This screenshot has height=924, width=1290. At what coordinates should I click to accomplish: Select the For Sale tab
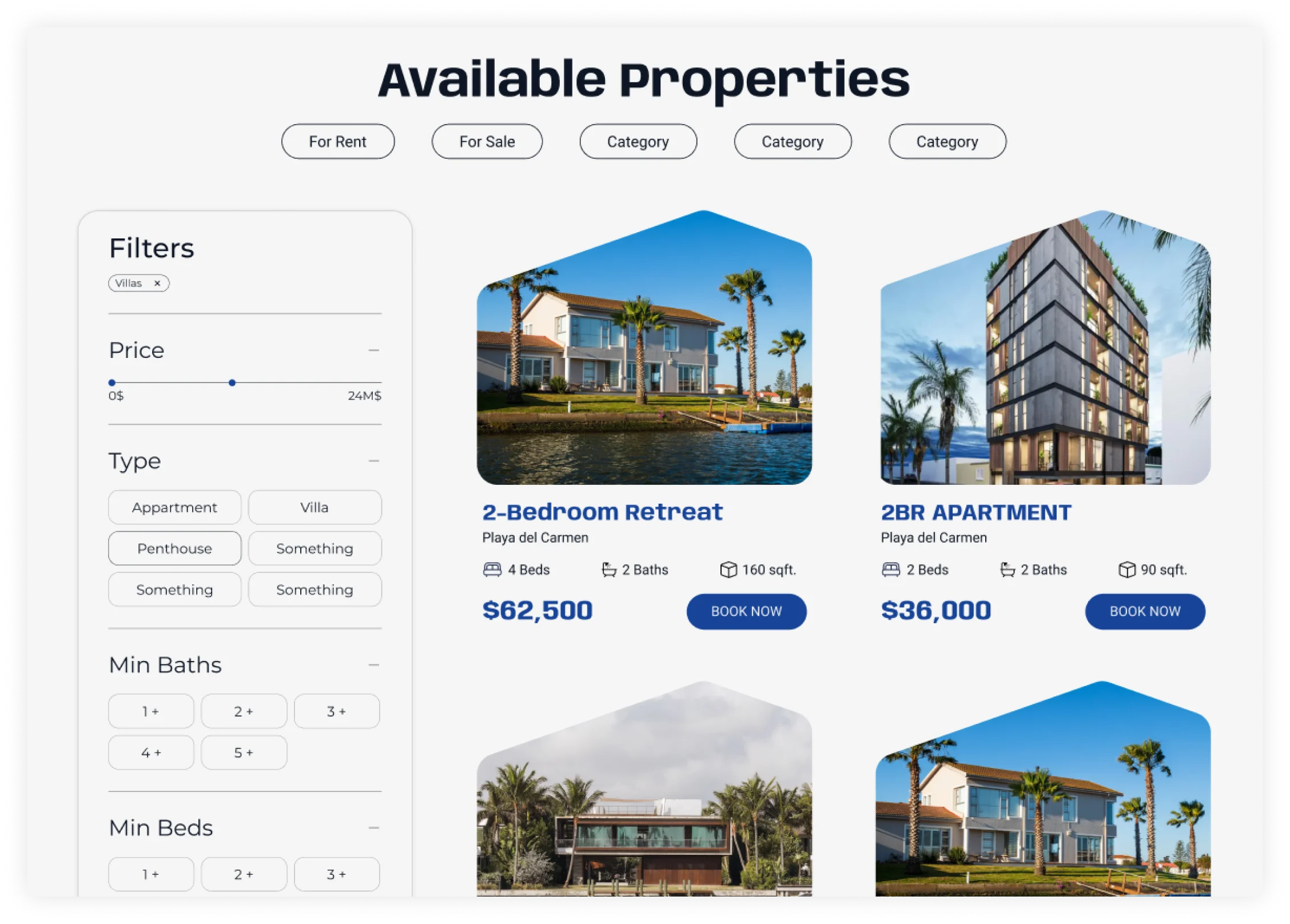click(x=488, y=140)
